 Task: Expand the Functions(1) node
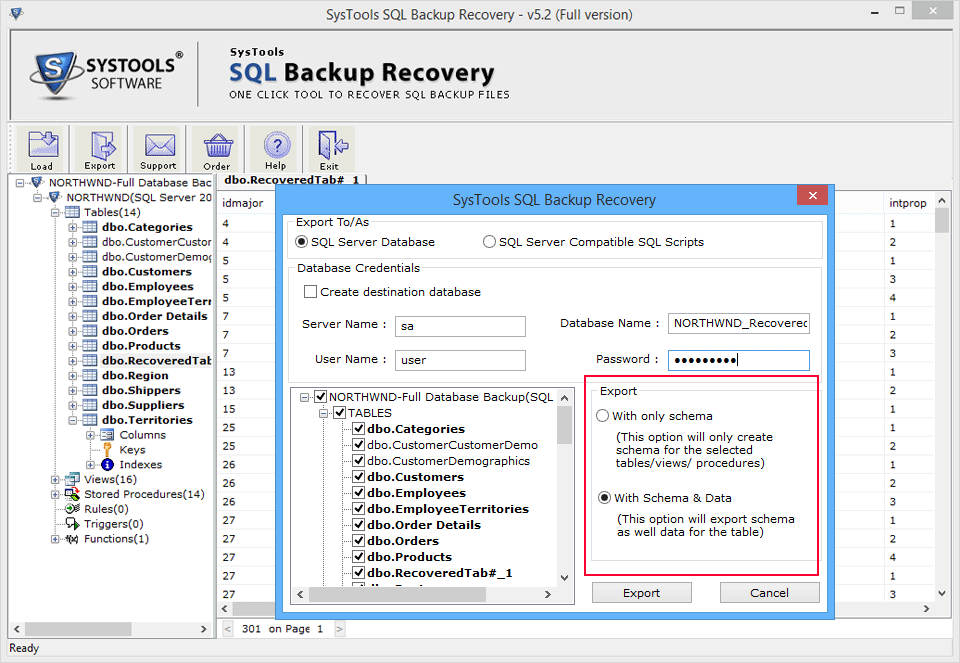(55, 539)
